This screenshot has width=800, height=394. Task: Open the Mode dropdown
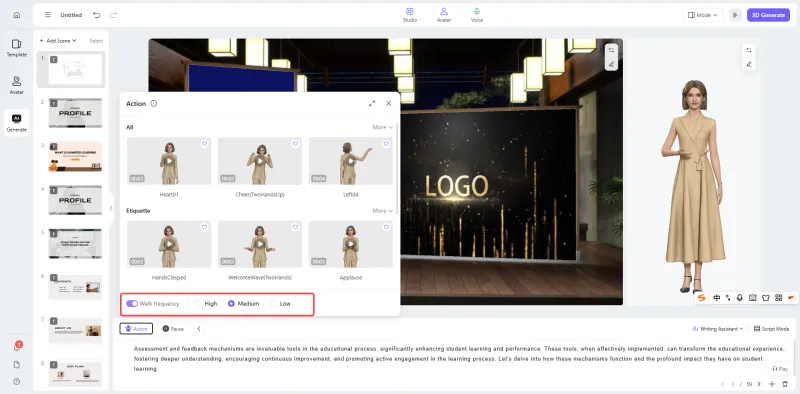[703, 15]
